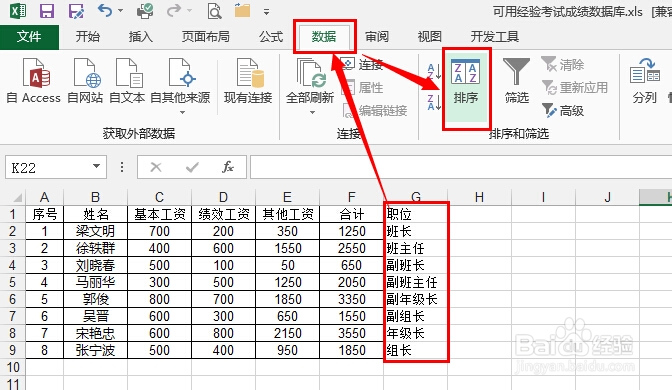672x390 pixels.
Task: Click into the formula bar field
Action: pyautogui.click(x=461, y=167)
